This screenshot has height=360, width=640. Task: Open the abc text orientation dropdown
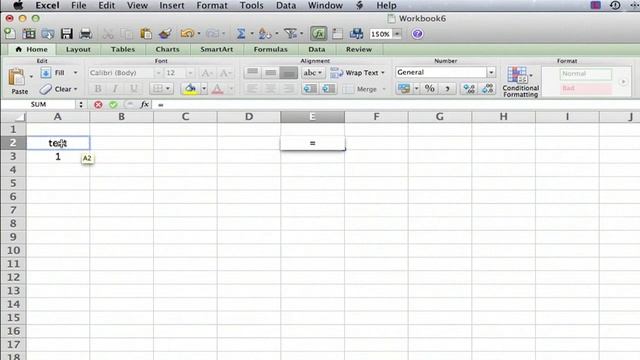point(313,73)
